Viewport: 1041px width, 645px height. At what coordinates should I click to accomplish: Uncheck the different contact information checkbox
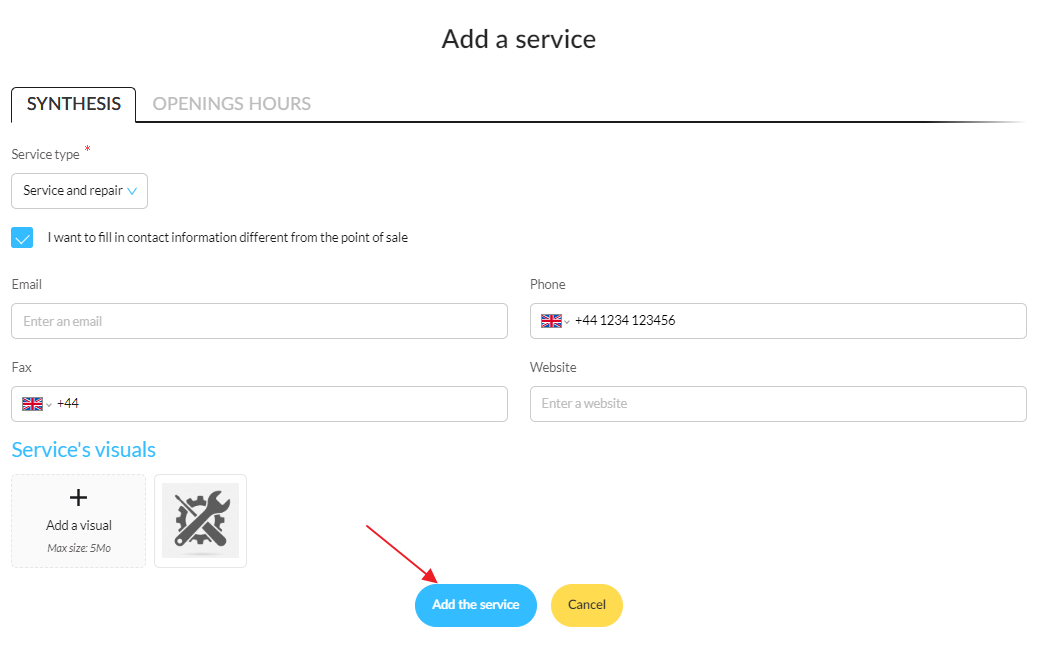22,238
